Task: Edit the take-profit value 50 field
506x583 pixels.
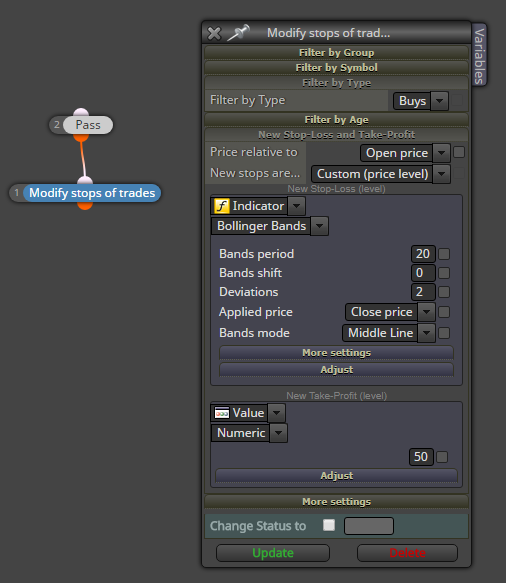Action: [x=421, y=457]
